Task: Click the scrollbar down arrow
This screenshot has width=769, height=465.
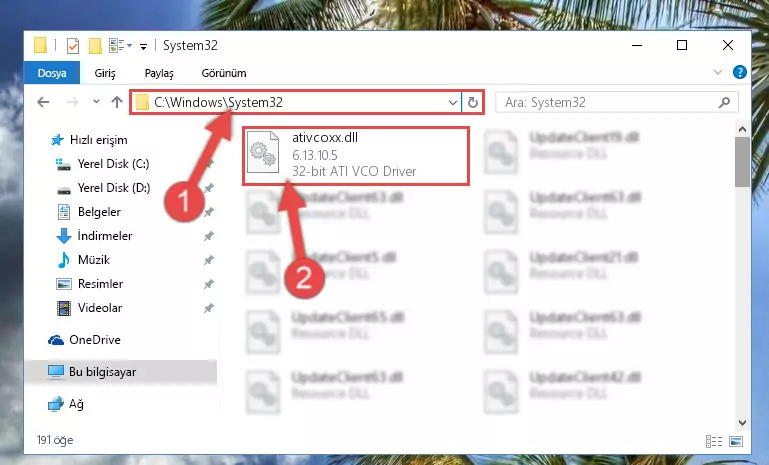Action: click(x=742, y=422)
